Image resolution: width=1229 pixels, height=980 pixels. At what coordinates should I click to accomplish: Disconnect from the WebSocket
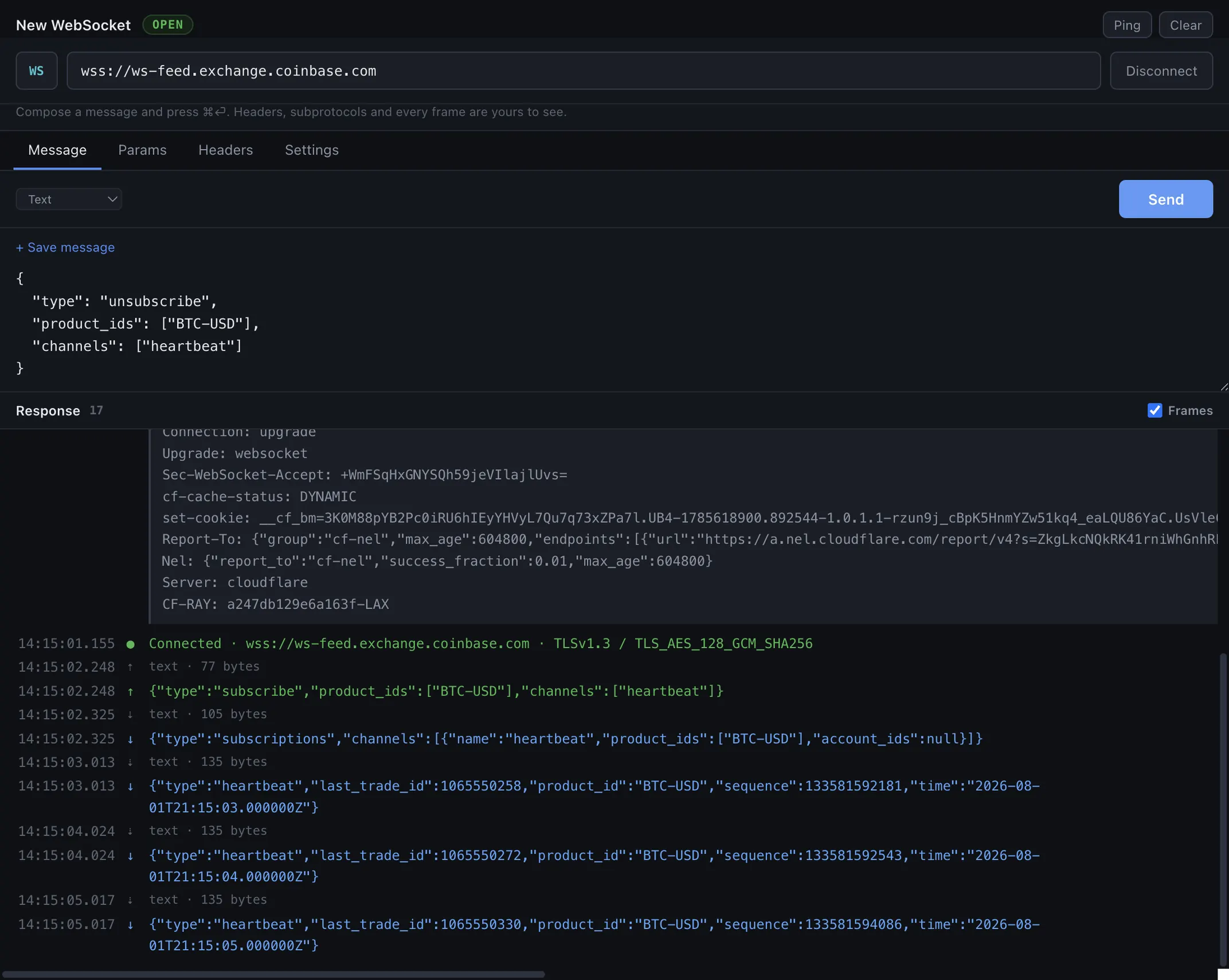(x=1161, y=70)
